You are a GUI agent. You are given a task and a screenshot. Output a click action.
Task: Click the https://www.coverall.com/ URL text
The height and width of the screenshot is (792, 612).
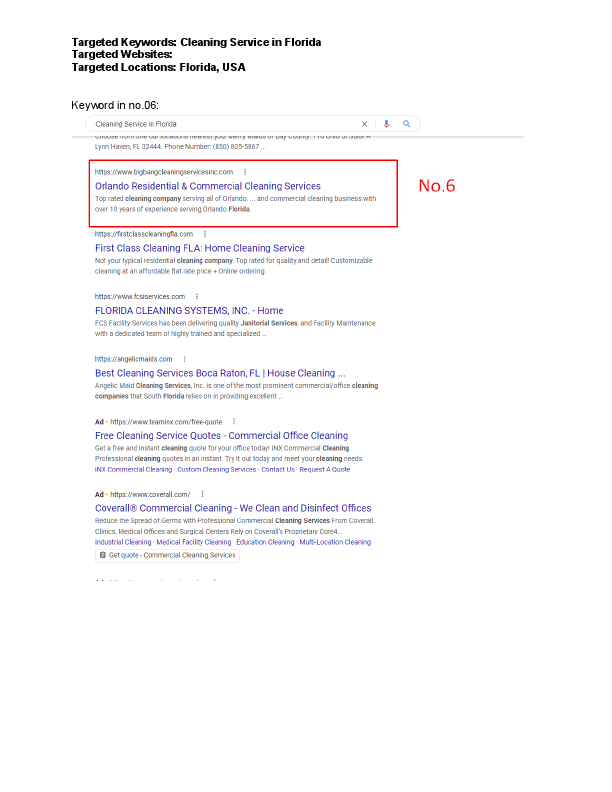point(150,494)
